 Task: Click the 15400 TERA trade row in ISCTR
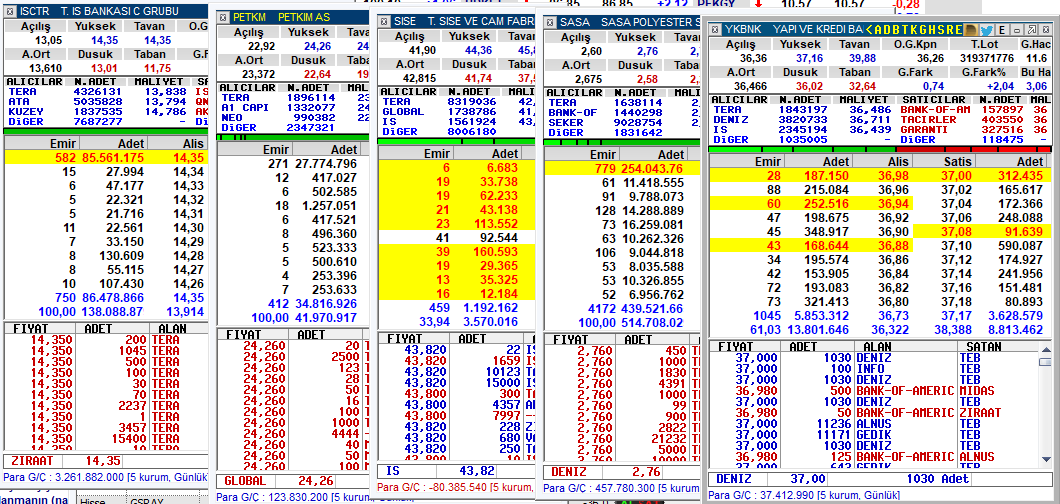click(x=105, y=438)
